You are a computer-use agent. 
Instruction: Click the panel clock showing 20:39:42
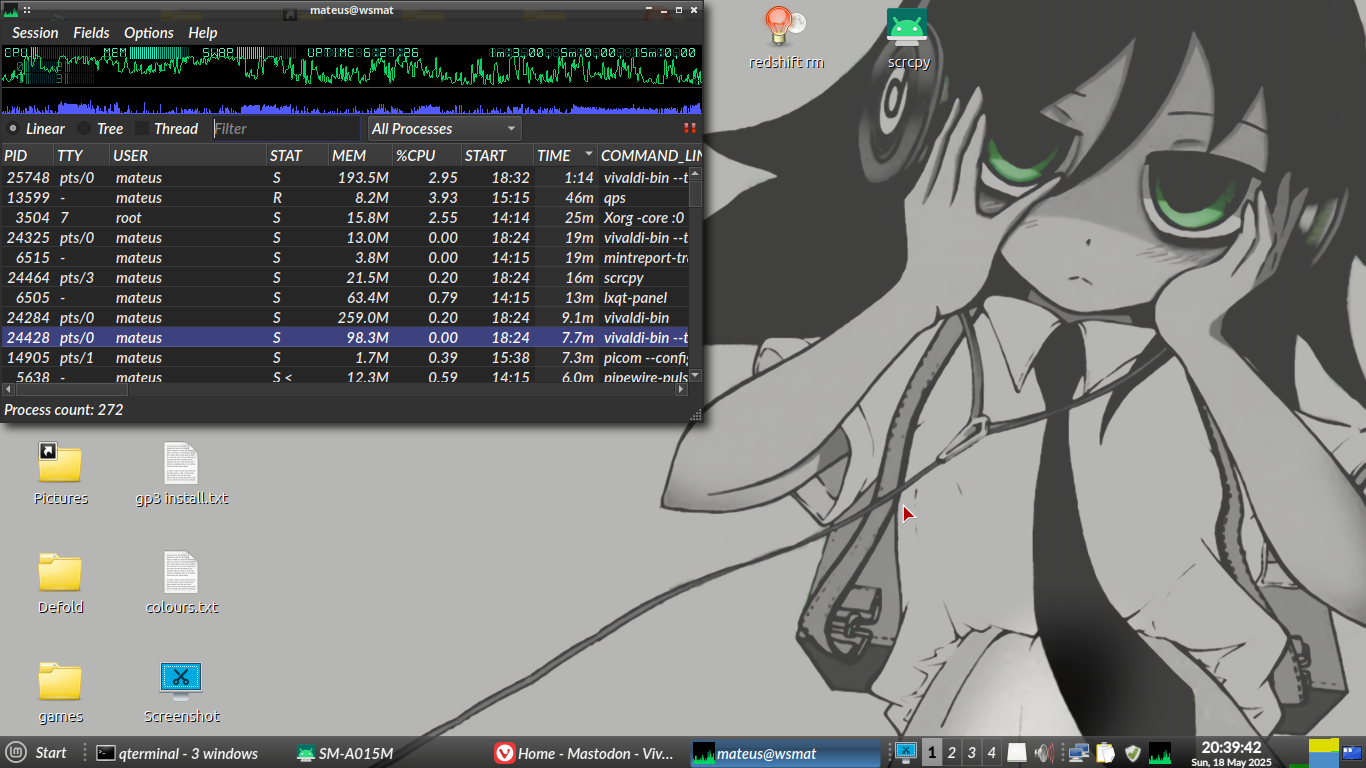coord(1231,753)
